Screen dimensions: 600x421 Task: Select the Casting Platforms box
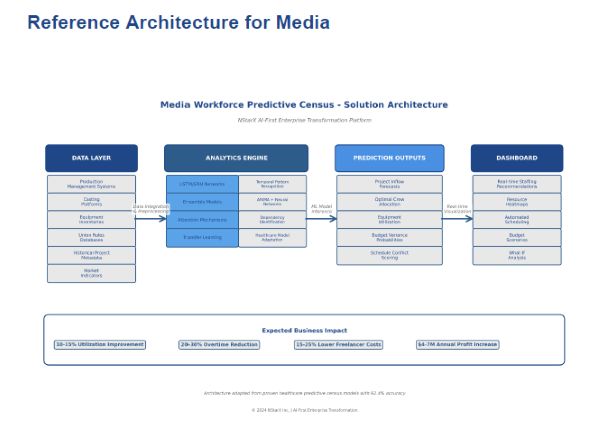[91, 202]
